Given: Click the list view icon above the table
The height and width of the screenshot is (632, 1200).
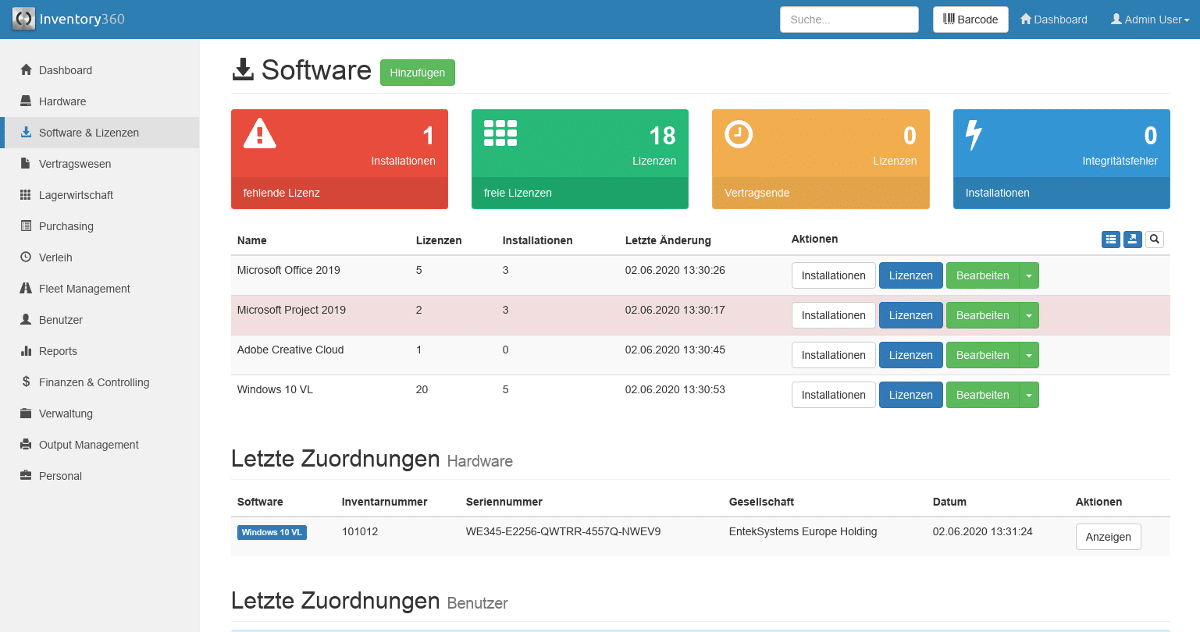Looking at the screenshot, I should [1110, 239].
